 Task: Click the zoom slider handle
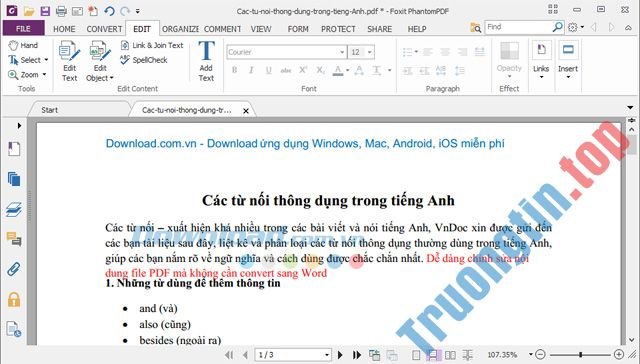click(x=580, y=355)
